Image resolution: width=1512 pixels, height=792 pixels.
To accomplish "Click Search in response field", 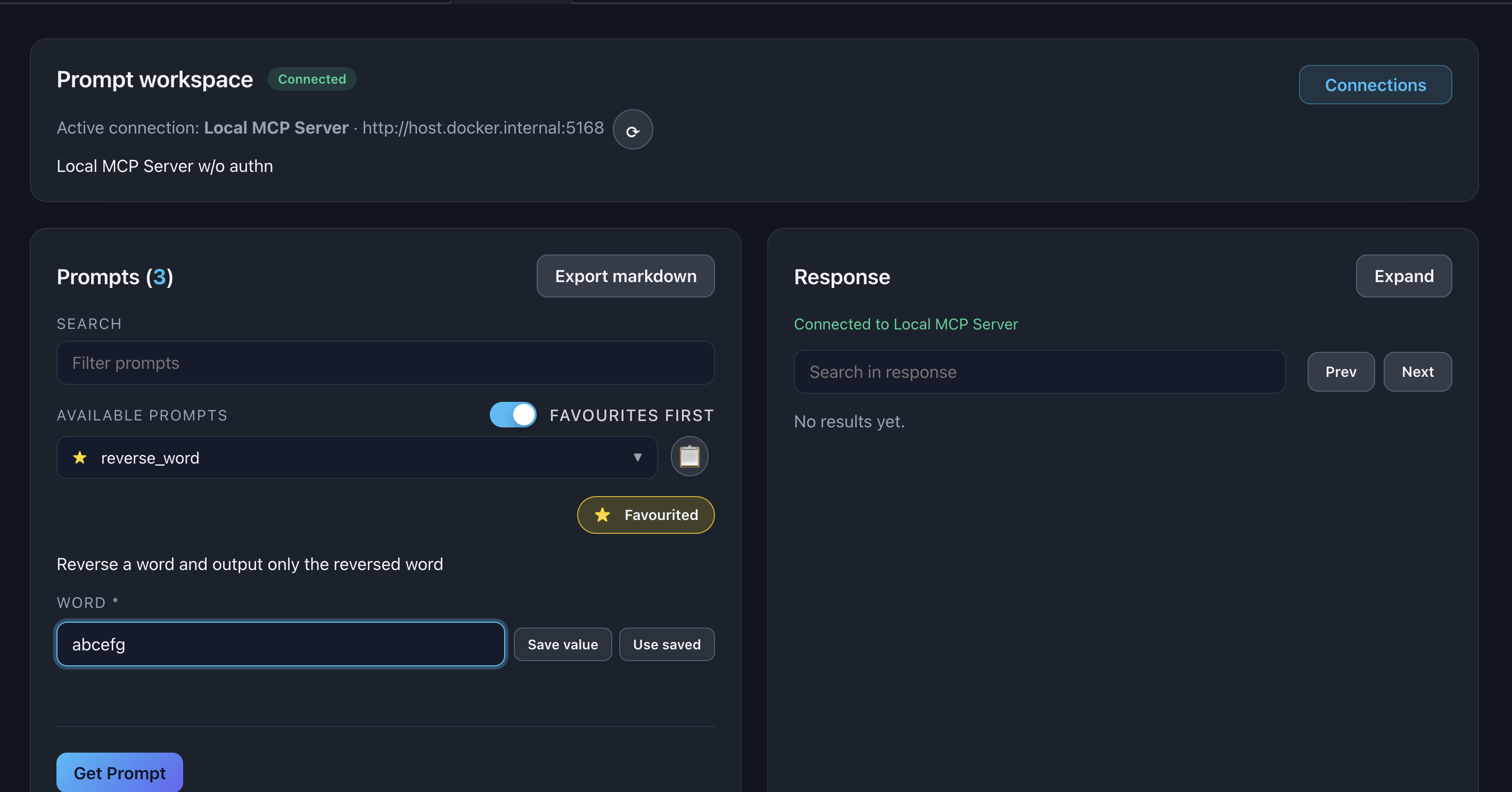I will click(1039, 372).
